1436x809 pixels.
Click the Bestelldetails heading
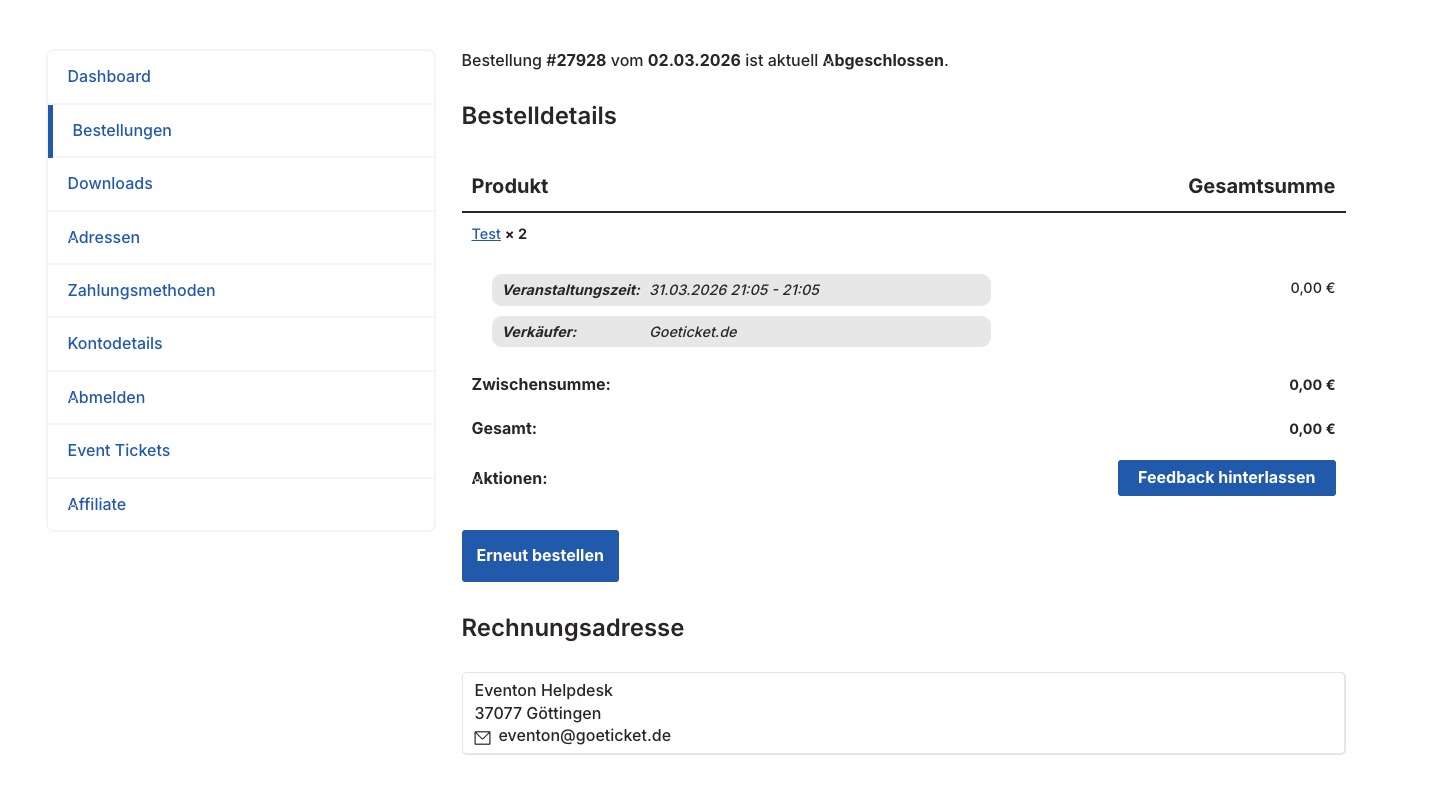click(x=539, y=116)
